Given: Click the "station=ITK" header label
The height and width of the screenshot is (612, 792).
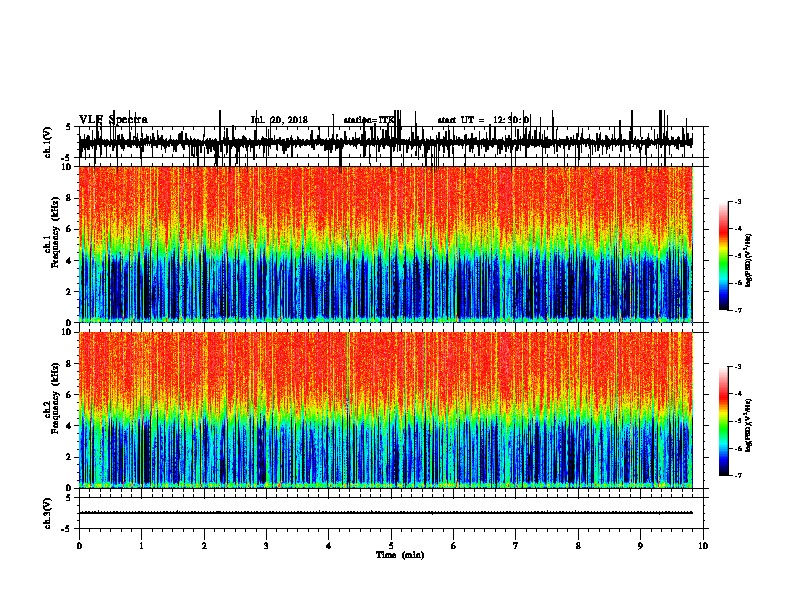Looking at the screenshot, I should [368, 120].
